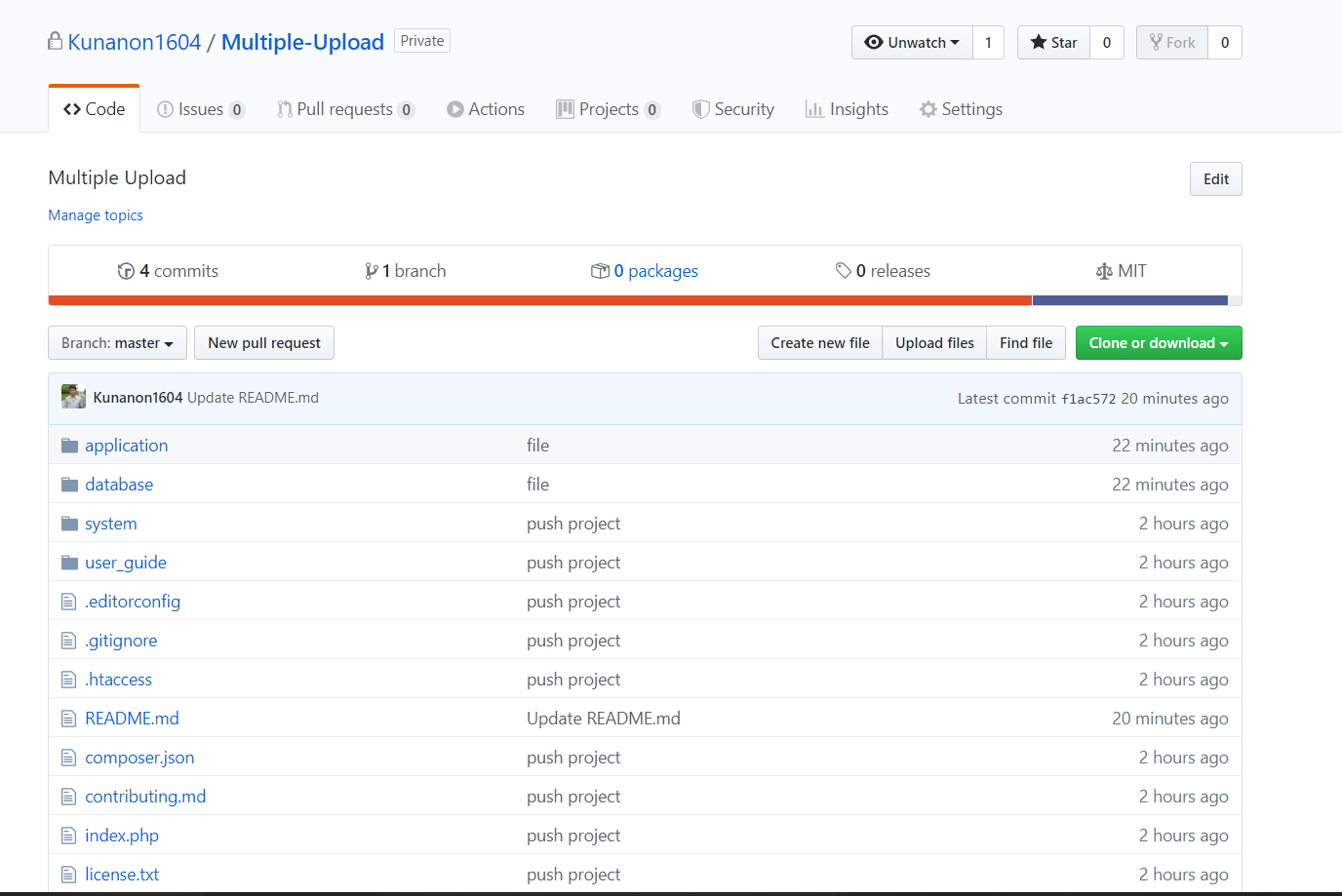Click the releases tag icon
The width and height of the screenshot is (1342, 896).
pos(845,270)
